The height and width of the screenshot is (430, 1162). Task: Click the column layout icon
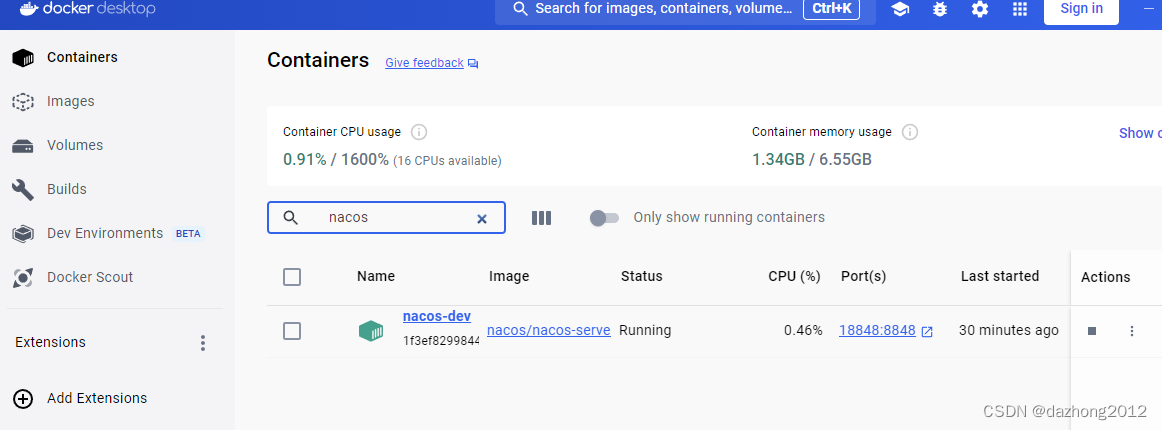click(541, 218)
